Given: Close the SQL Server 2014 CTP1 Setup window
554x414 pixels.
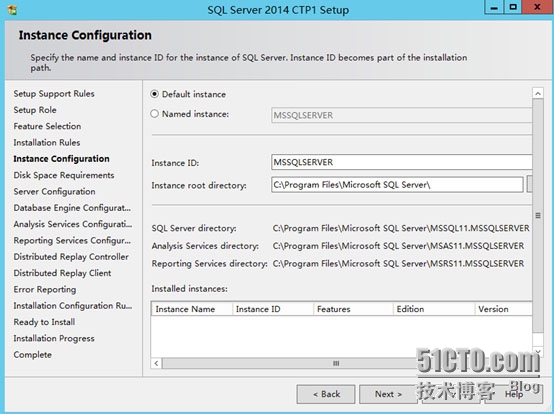Looking at the screenshot, I should point(537,7).
